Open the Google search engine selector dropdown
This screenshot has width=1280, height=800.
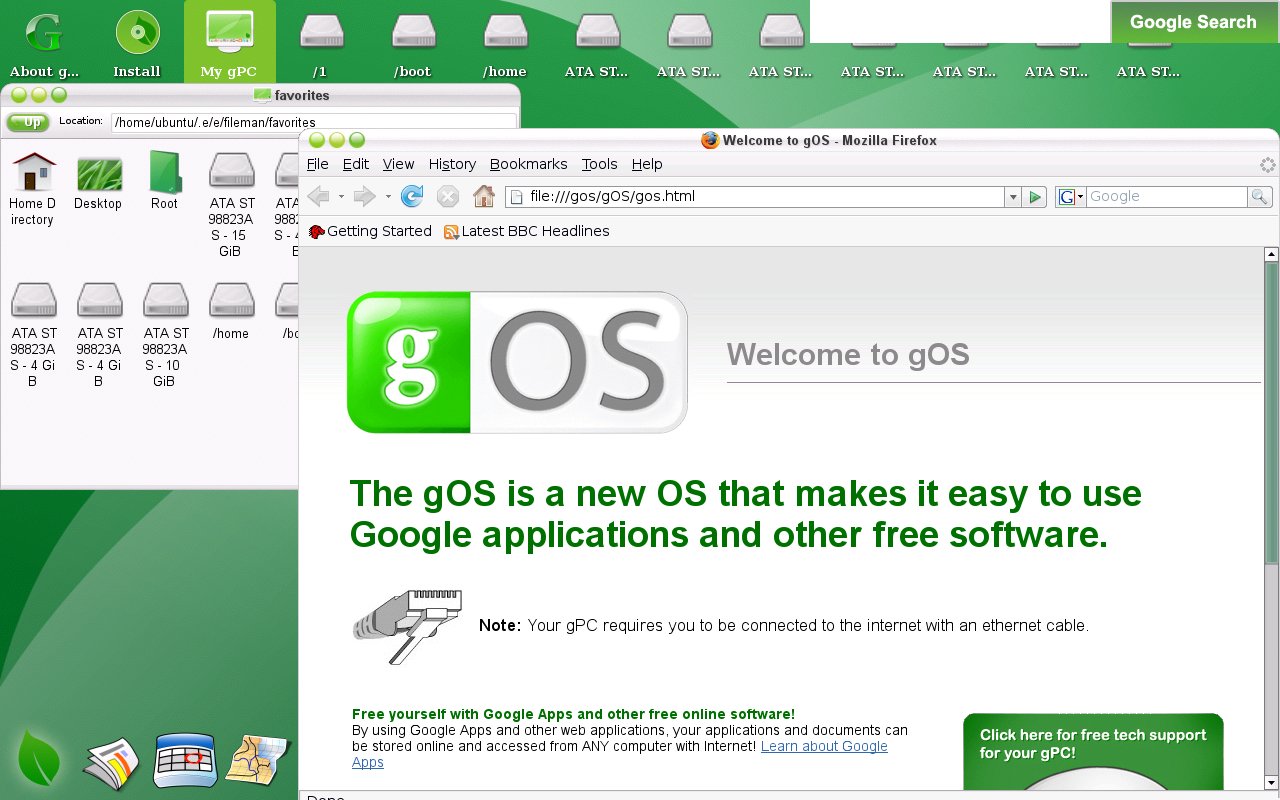pos(1071,197)
